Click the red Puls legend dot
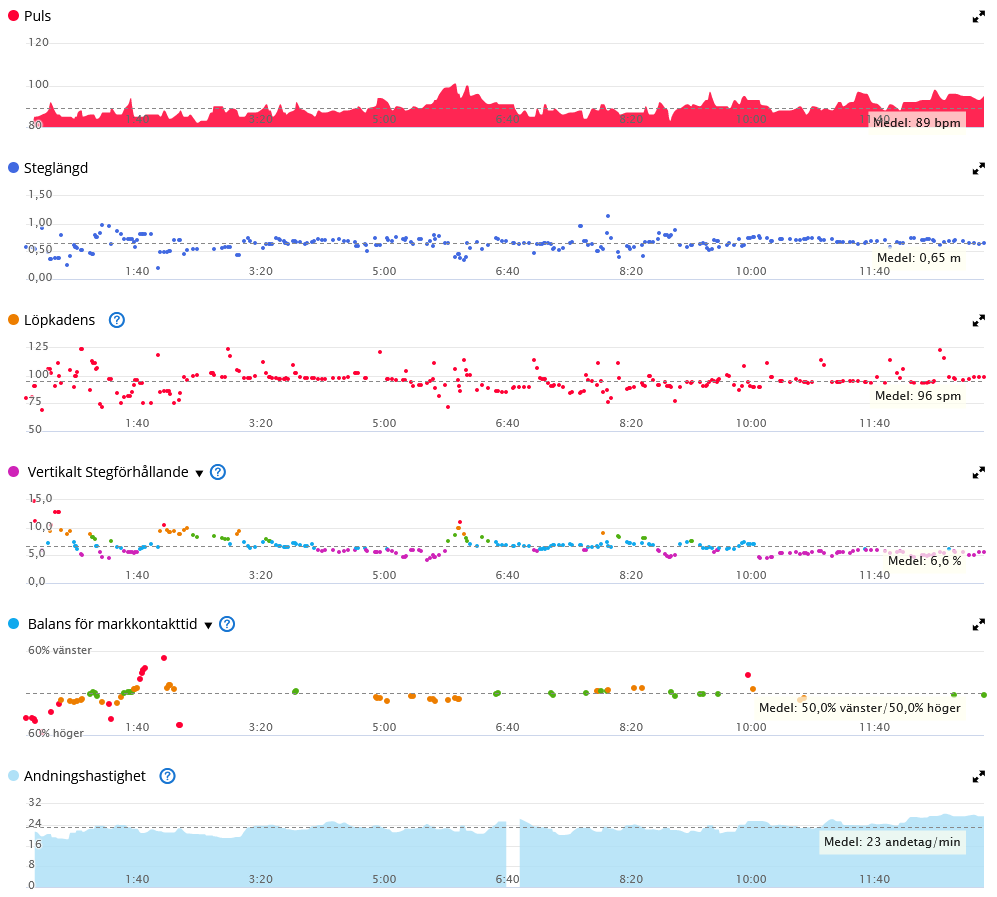The height and width of the screenshot is (897, 997). click(13, 16)
